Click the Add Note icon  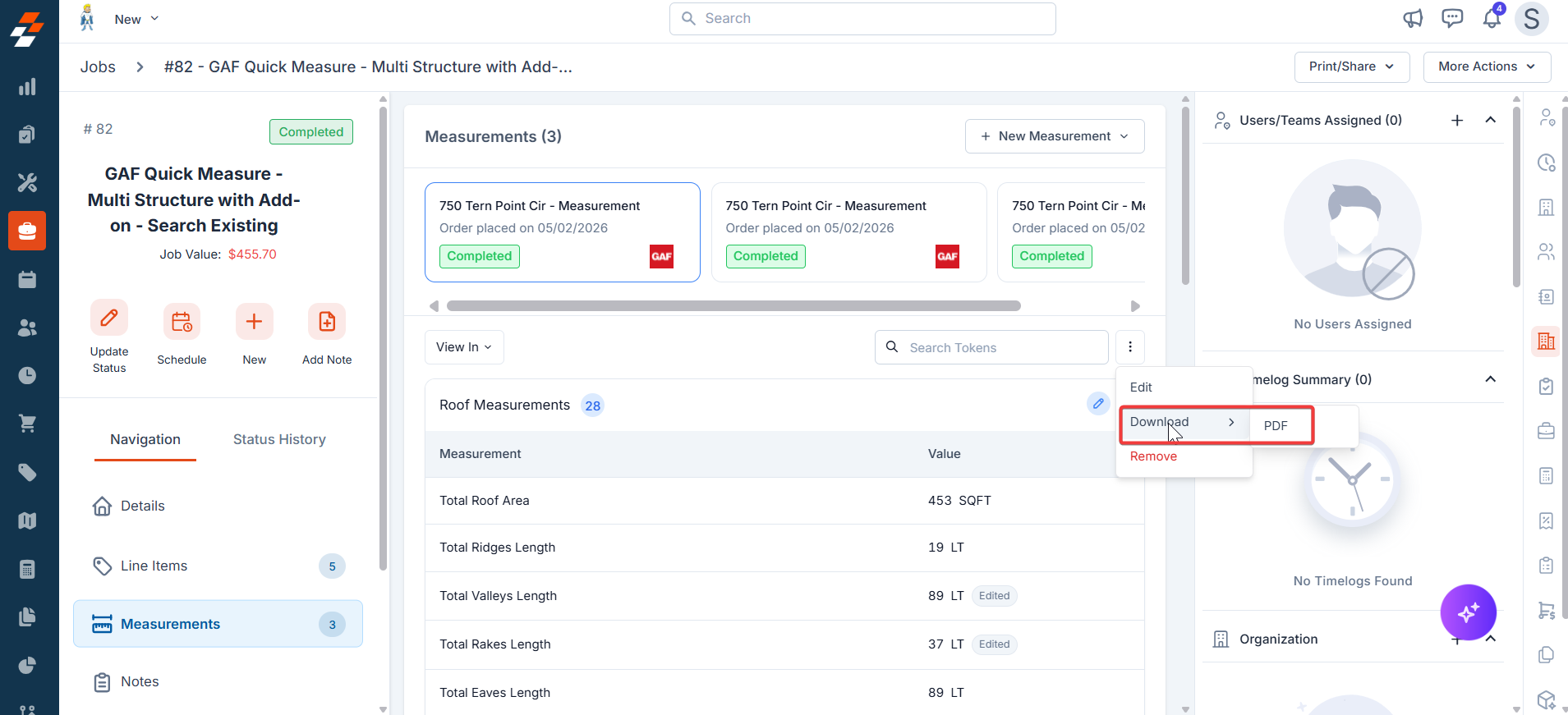(x=327, y=322)
